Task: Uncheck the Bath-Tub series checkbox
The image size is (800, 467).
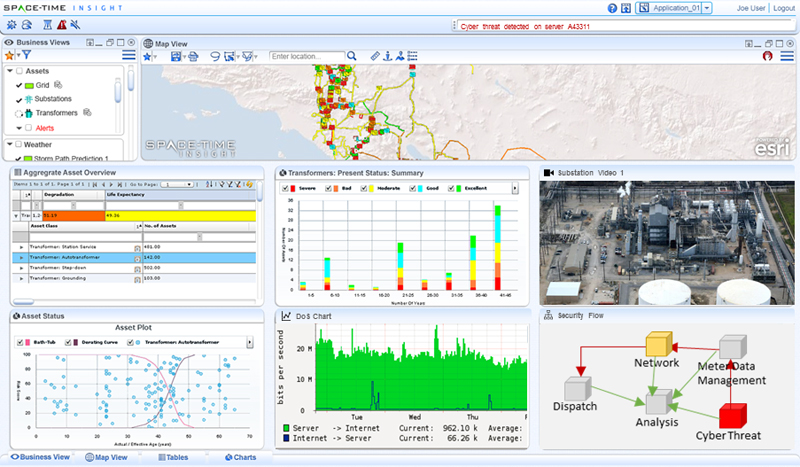Action: pyautogui.click(x=20, y=342)
